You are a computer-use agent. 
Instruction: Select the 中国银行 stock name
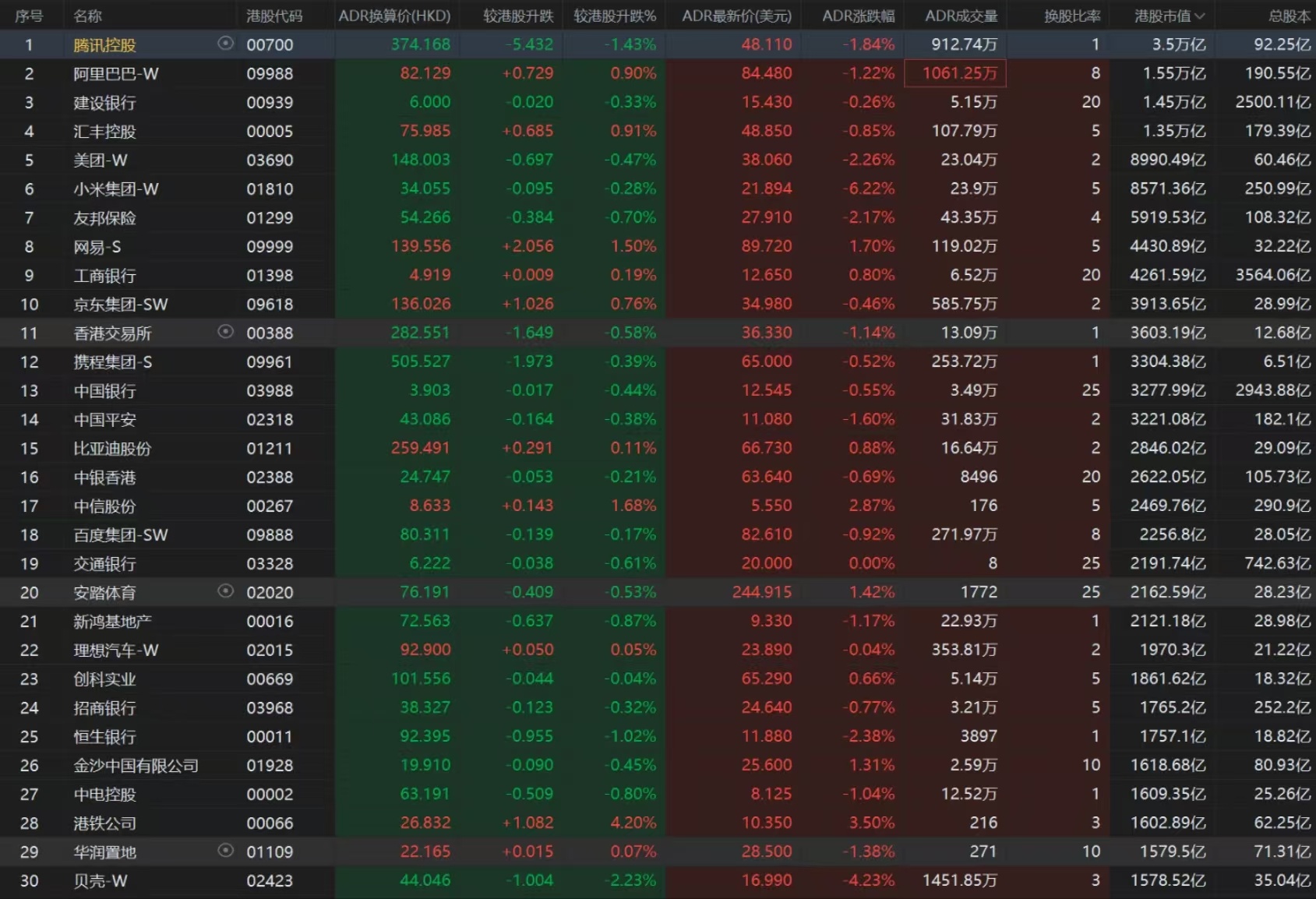click(x=104, y=391)
